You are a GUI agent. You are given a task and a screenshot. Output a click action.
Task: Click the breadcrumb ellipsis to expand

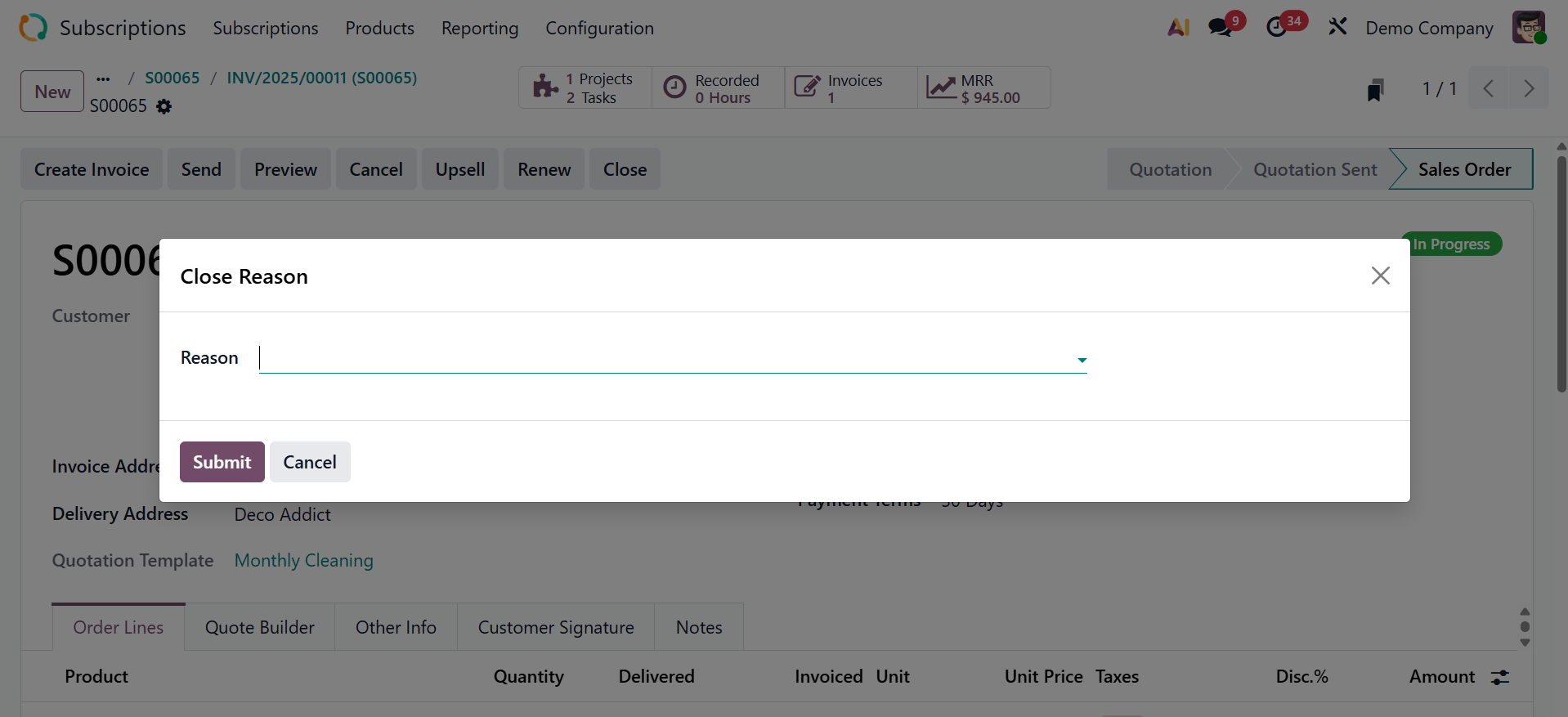pyautogui.click(x=103, y=78)
